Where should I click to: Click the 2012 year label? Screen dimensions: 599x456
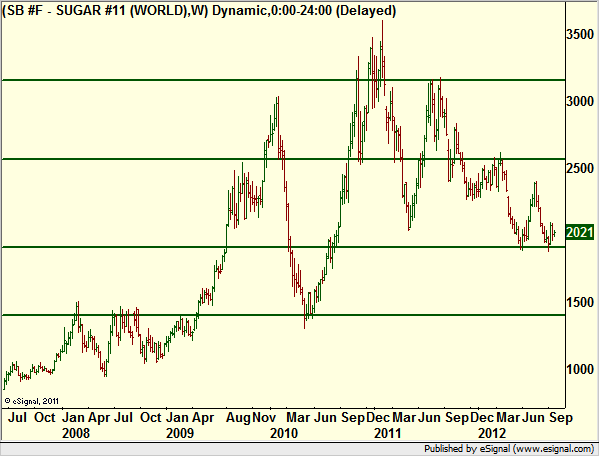[492, 433]
